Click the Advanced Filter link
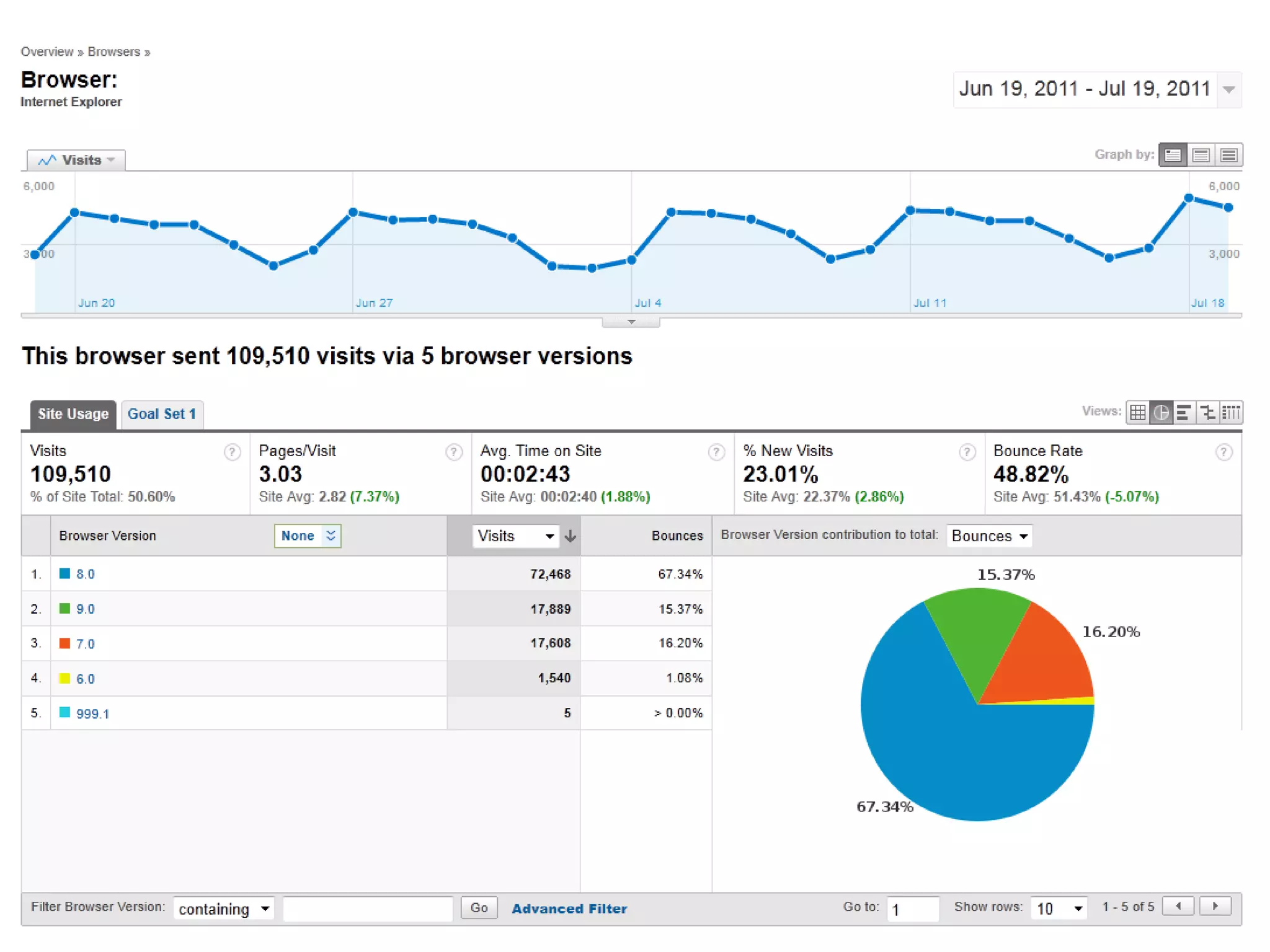Screen dimensions: 1270x952 (x=569, y=909)
